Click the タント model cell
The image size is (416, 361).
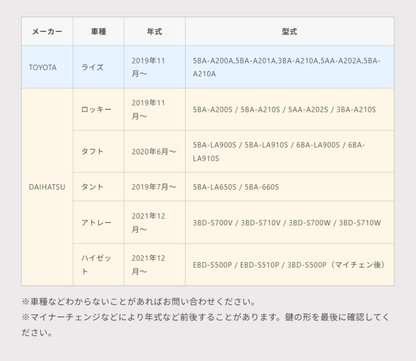[98, 187]
